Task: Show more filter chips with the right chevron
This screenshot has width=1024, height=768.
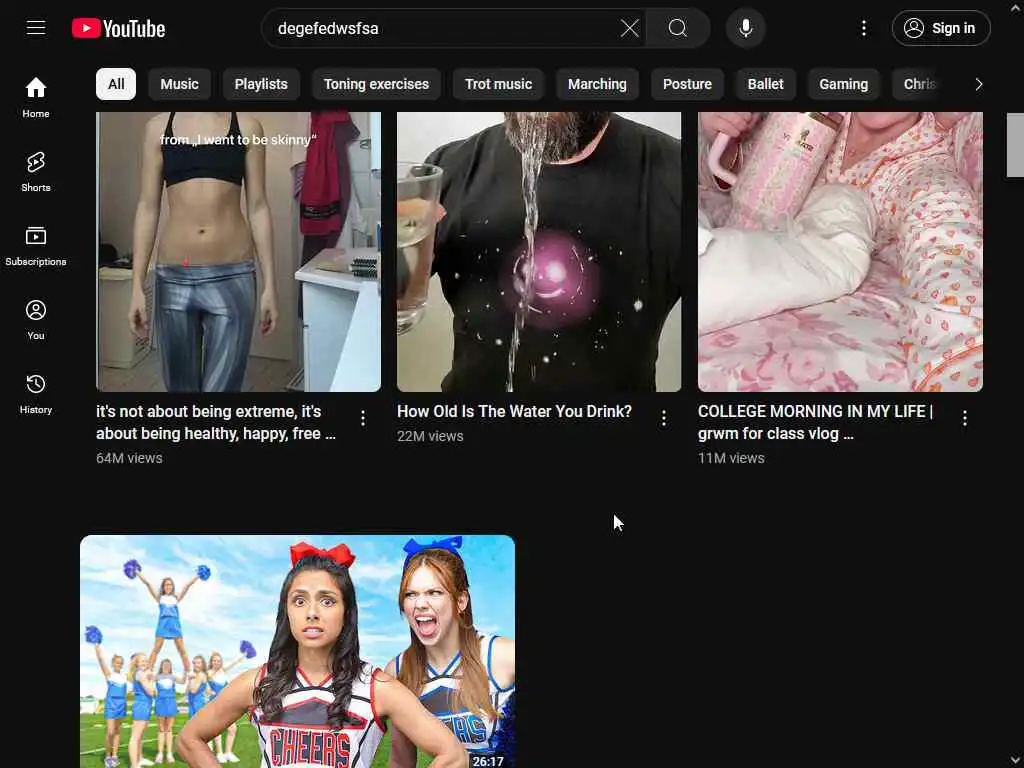Action: point(978,84)
